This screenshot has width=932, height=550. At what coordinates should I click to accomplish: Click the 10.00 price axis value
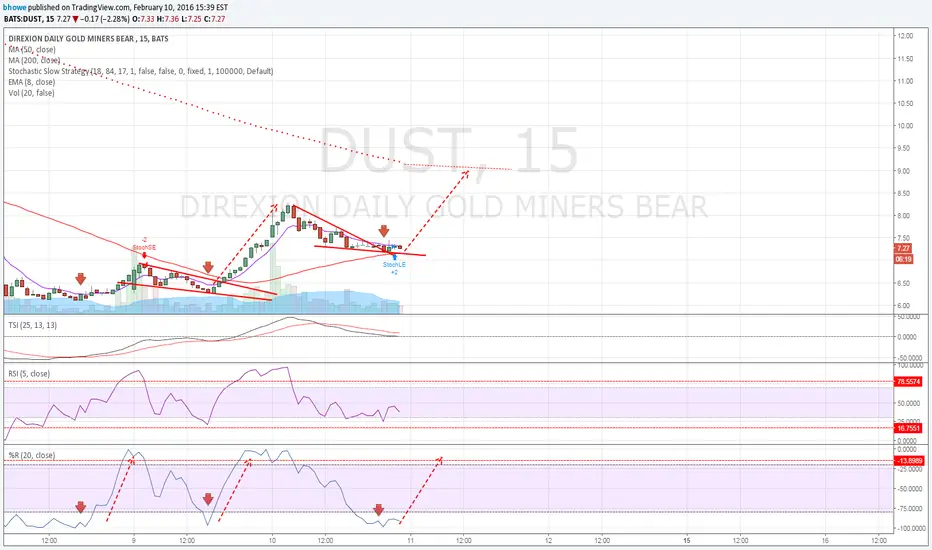(905, 126)
